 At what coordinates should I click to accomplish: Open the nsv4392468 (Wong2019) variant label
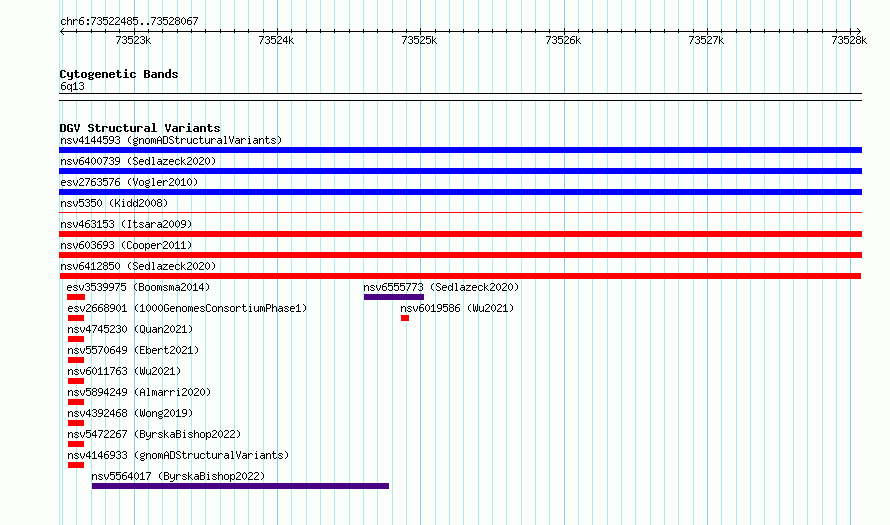click(x=130, y=413)
